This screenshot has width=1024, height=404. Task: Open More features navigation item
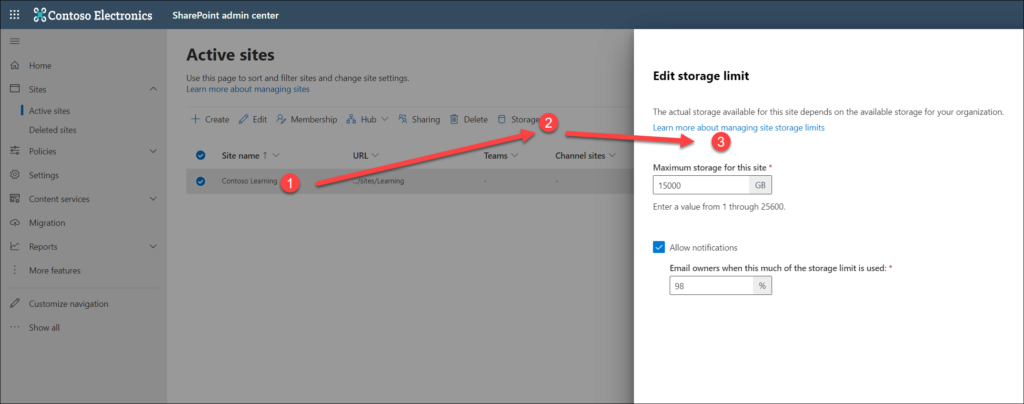pos(55,270)
